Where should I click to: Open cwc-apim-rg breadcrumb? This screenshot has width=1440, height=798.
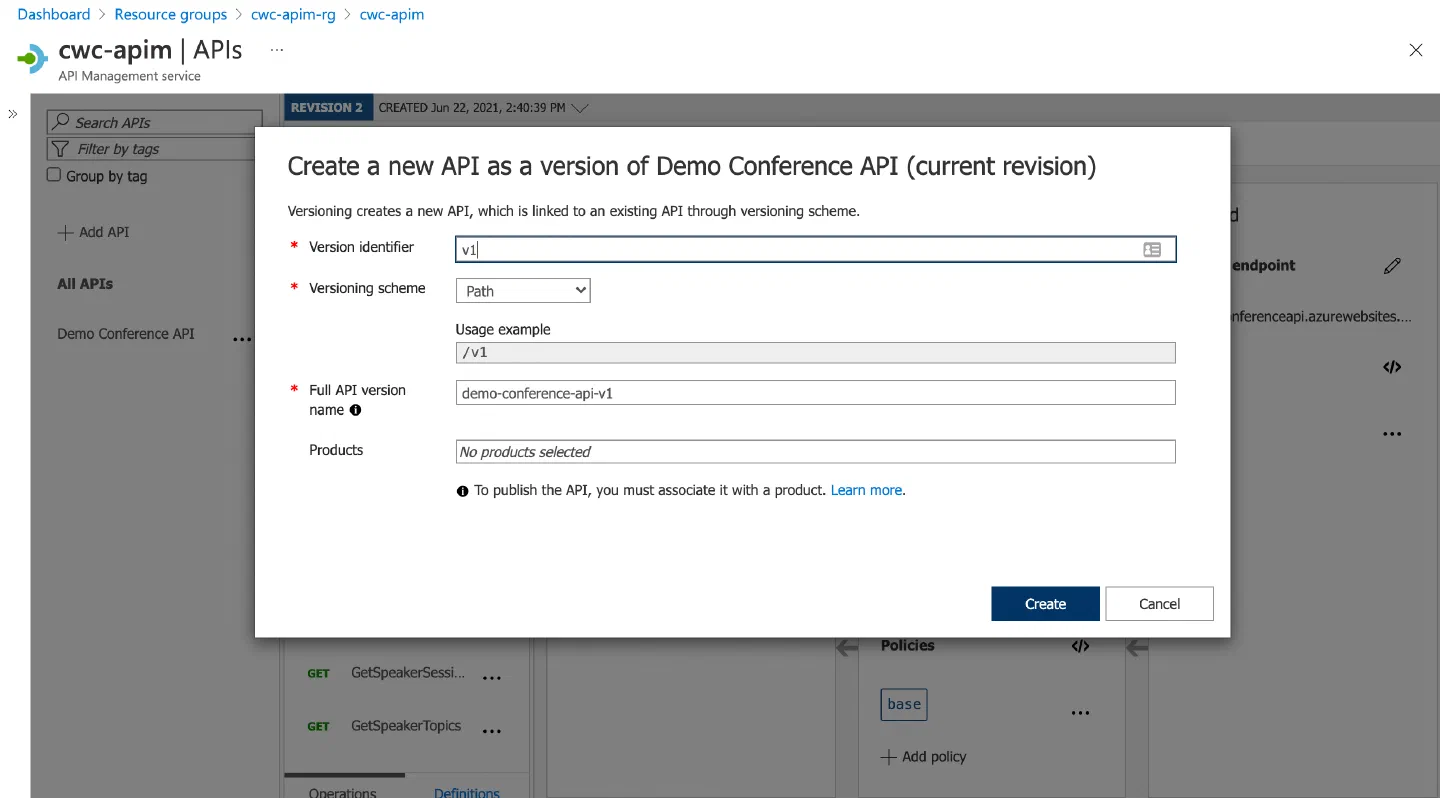[293, 15]
